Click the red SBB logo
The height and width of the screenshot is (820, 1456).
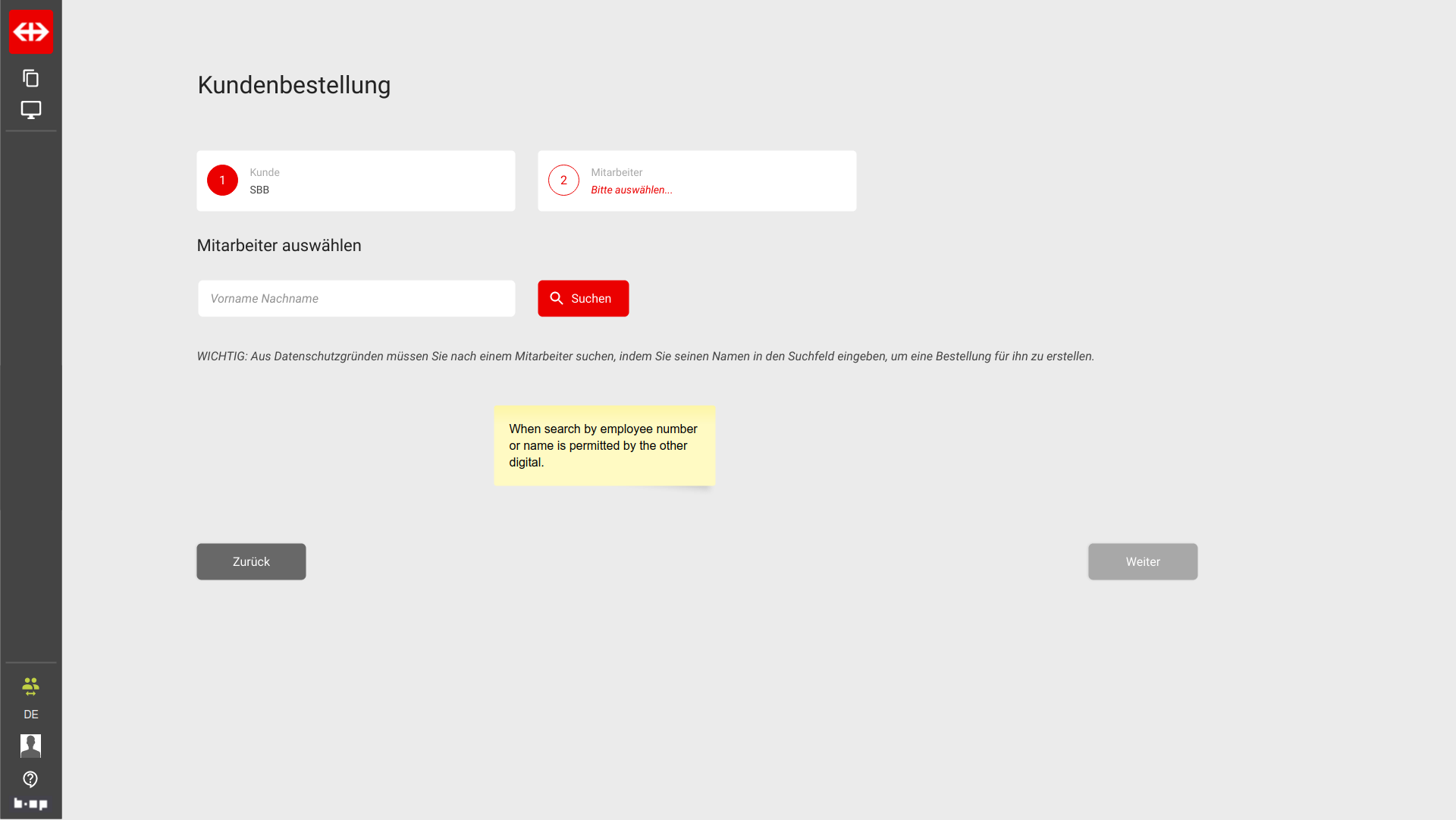31,32
